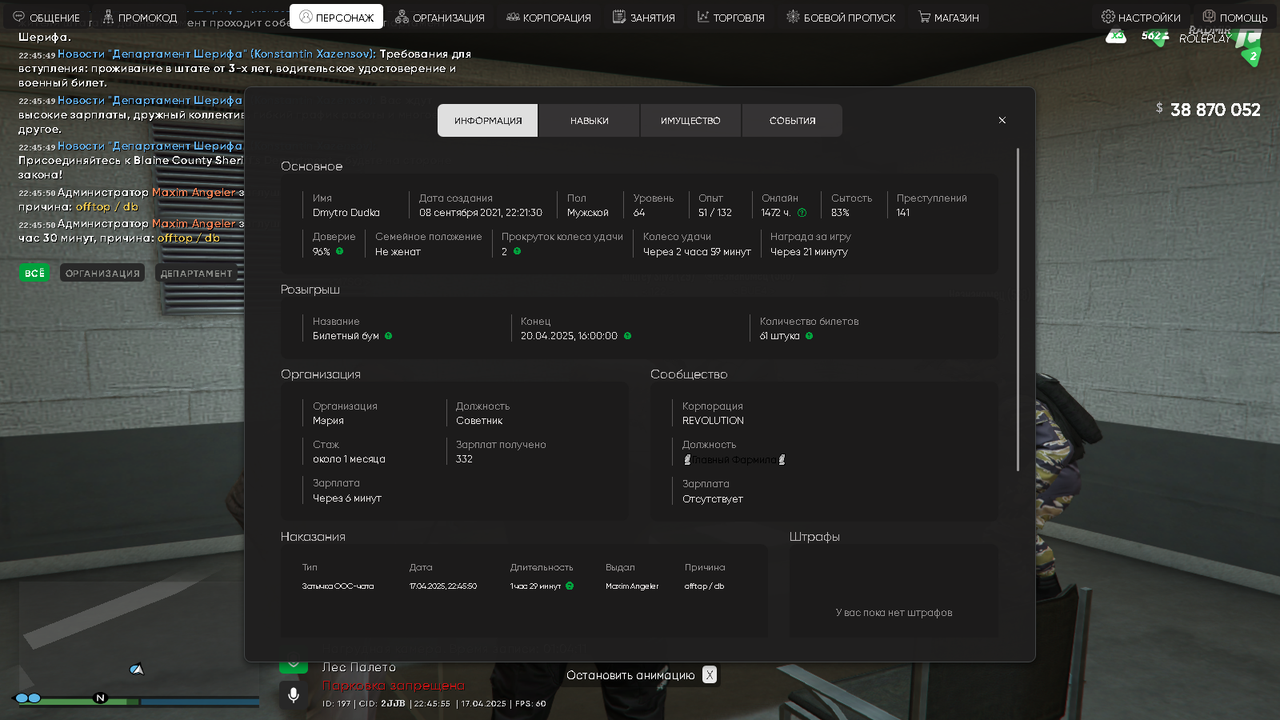Select the ПЕРСОНАЖ menu item
Viewport: 1280px width, 720px height.
point(336,17)
